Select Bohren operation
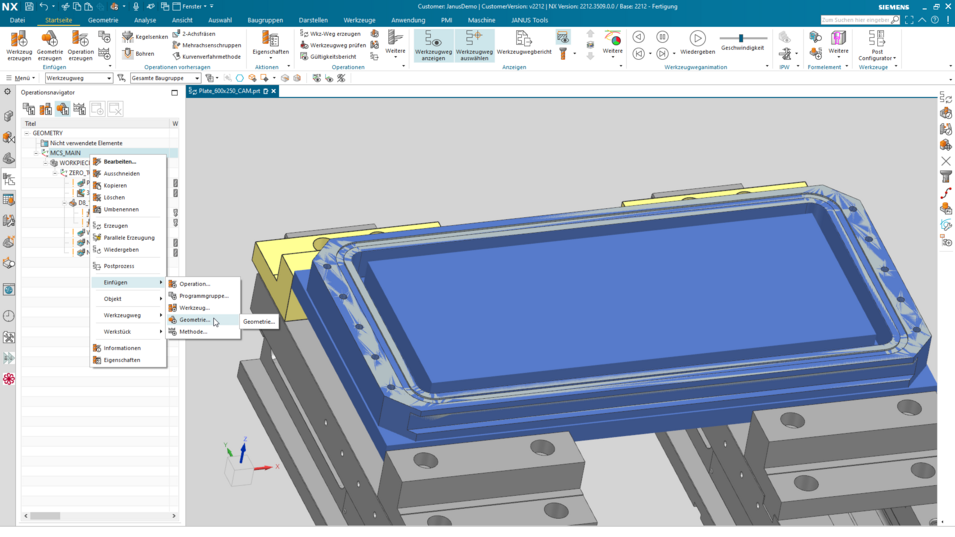The height and width of the screenshot is (537, 955). click(x=139, y=54)
